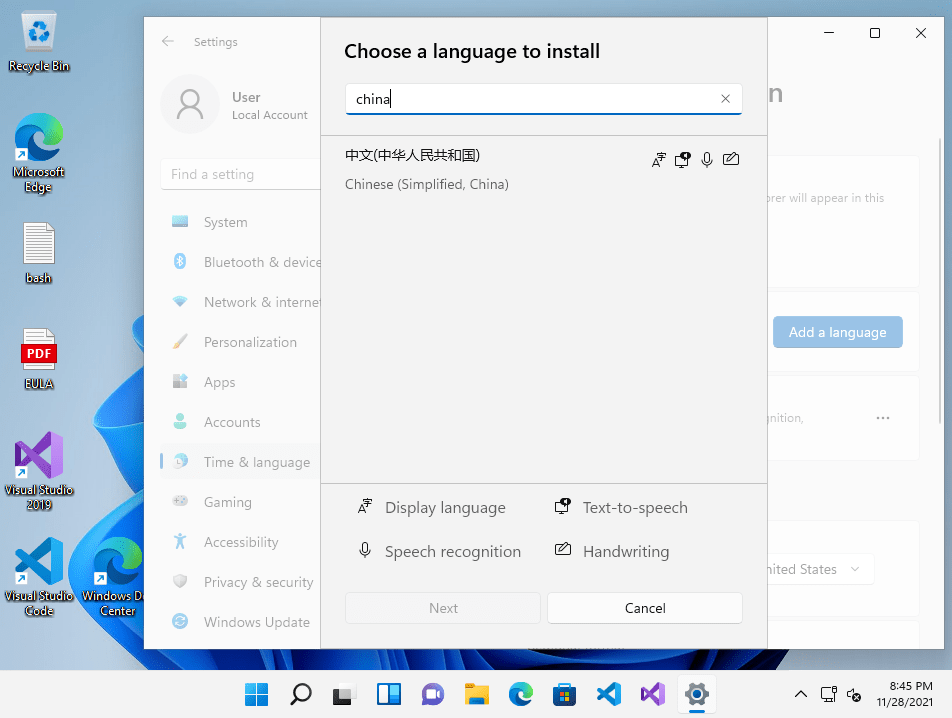This screenshot has height=718, width=952.
Task: Open System settings category
Action: (240, 222)
